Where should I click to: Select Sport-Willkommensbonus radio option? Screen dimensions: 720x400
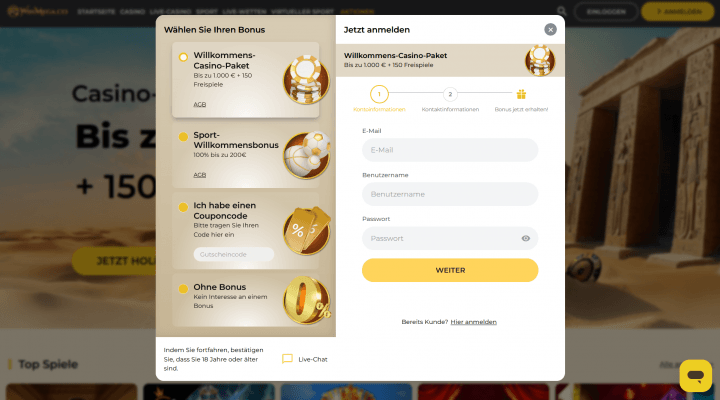(183, 137)
